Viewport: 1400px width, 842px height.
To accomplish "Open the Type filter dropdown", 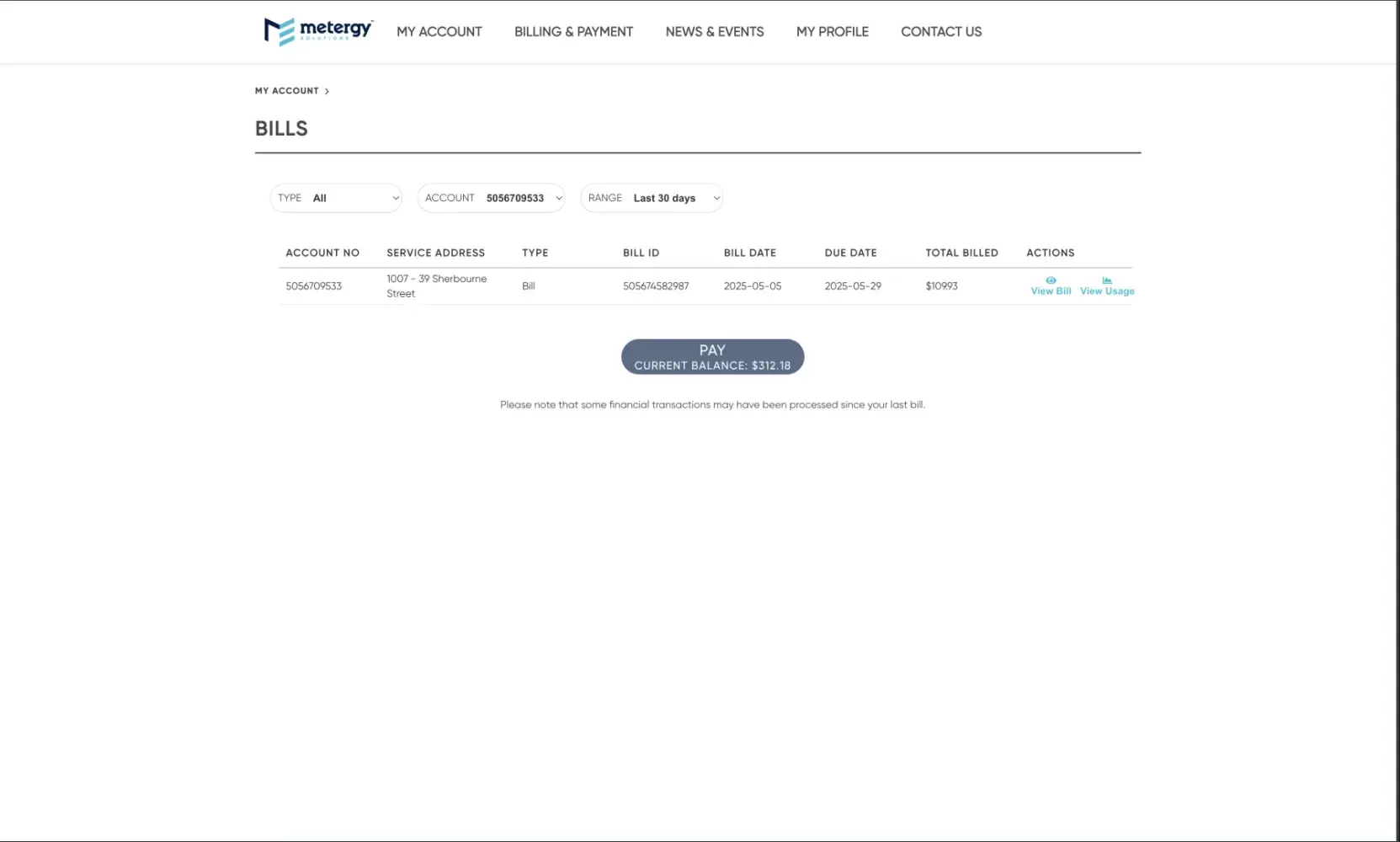I will (337, 198).
